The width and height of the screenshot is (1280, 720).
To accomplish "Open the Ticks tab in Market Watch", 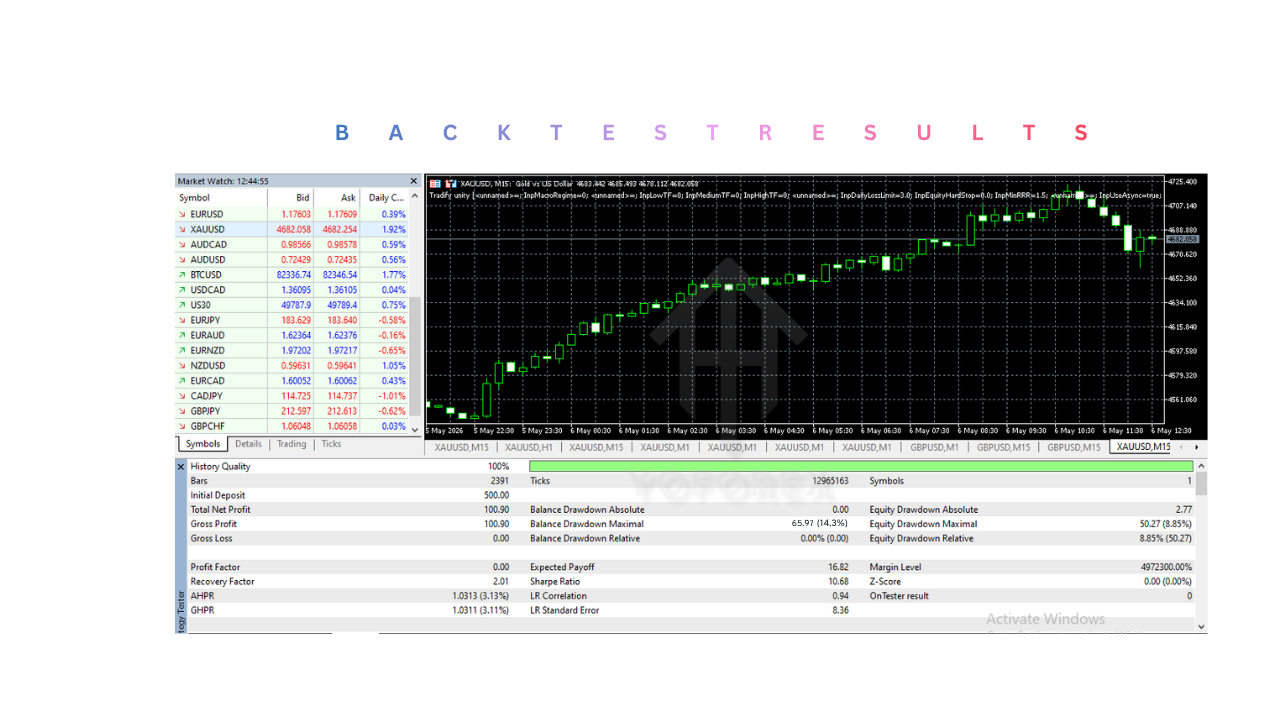I will 331,444.
